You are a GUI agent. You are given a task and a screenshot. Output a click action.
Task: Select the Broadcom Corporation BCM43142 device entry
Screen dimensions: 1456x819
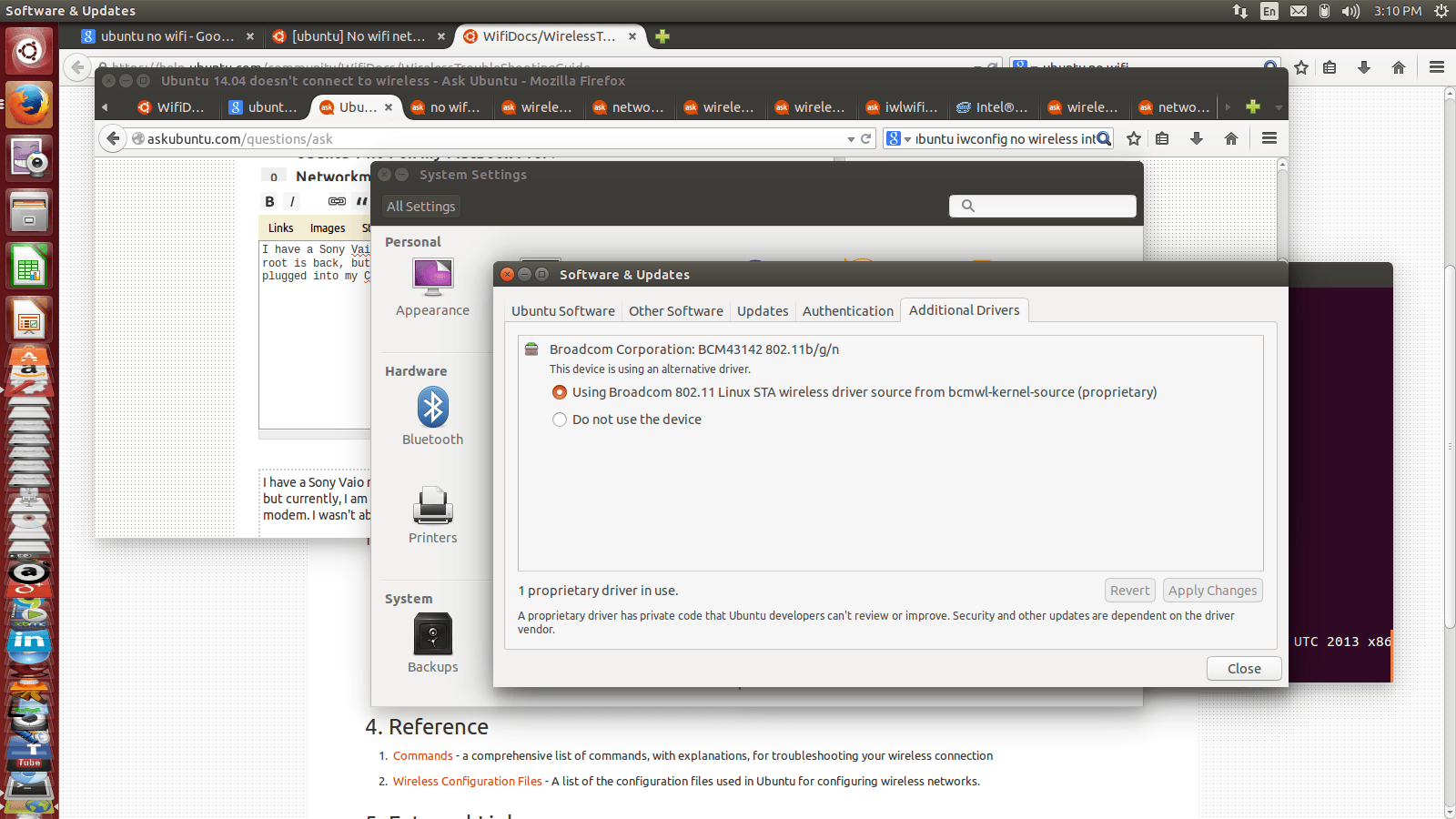[693, 349]
